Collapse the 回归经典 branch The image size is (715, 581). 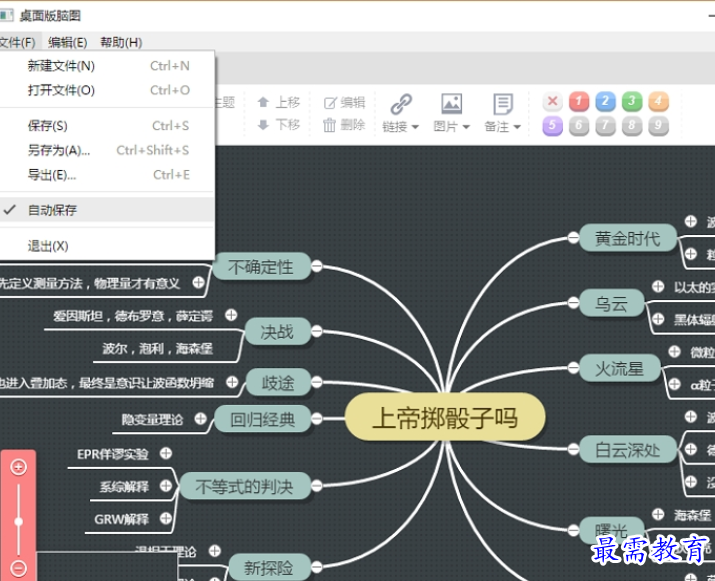[x=316, y=418]
